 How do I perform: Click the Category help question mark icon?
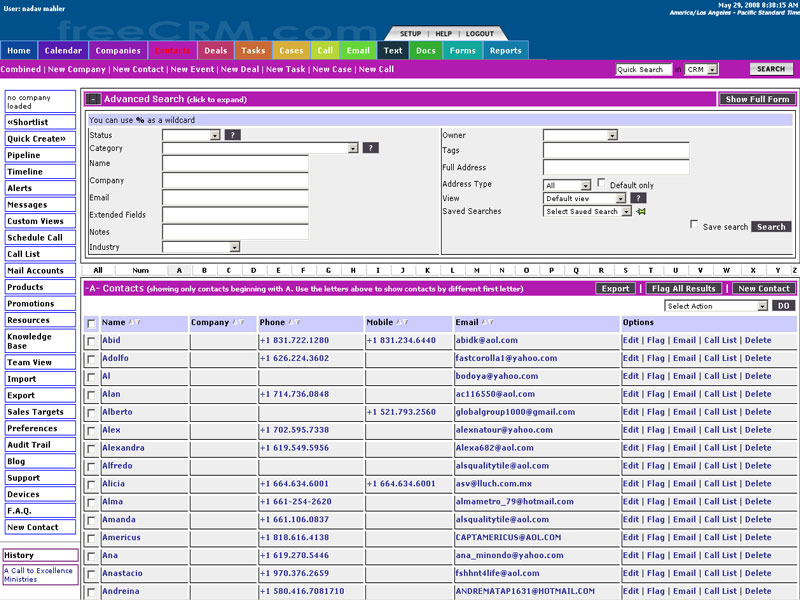(370, 148)
